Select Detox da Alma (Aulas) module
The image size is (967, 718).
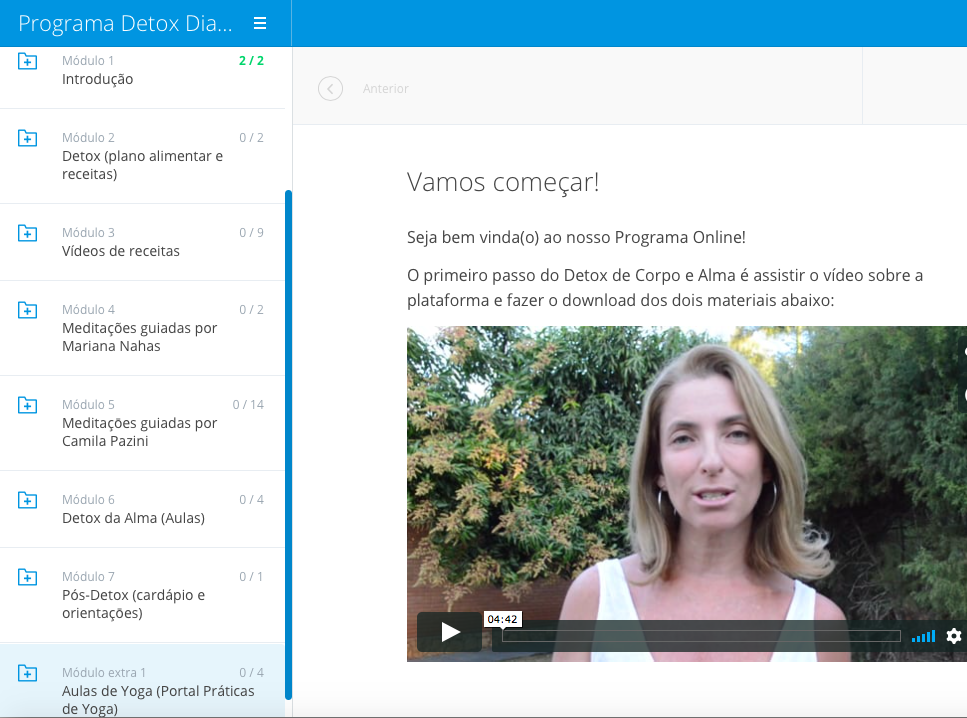coord(133,518)
